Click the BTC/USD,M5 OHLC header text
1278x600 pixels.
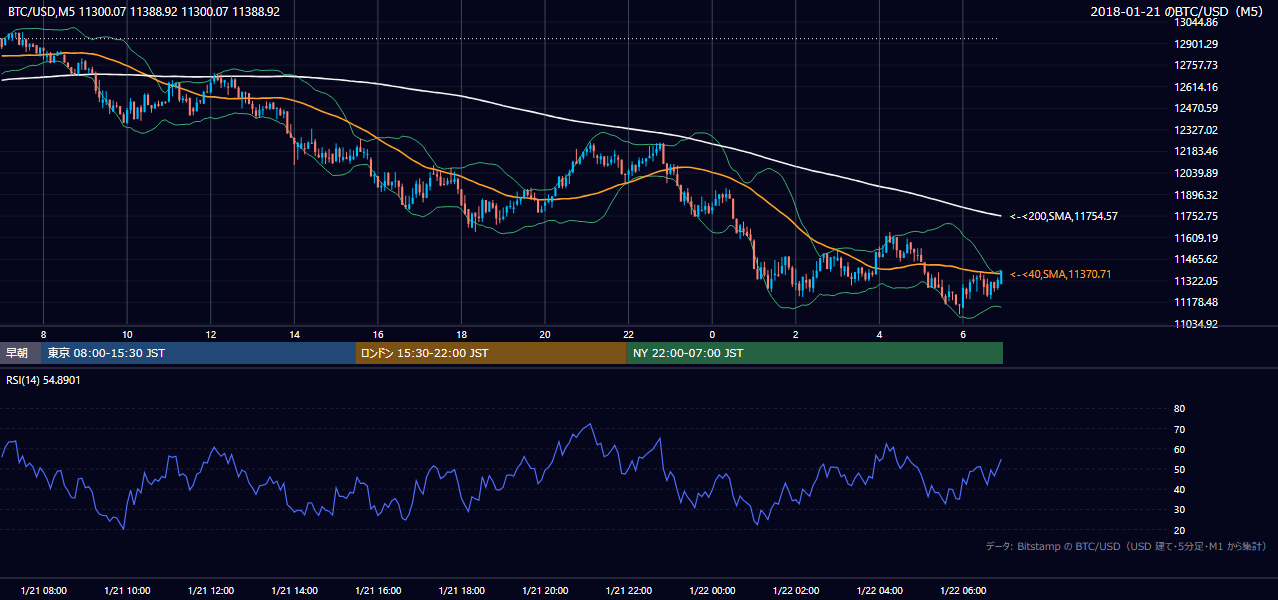pos(144,12)
